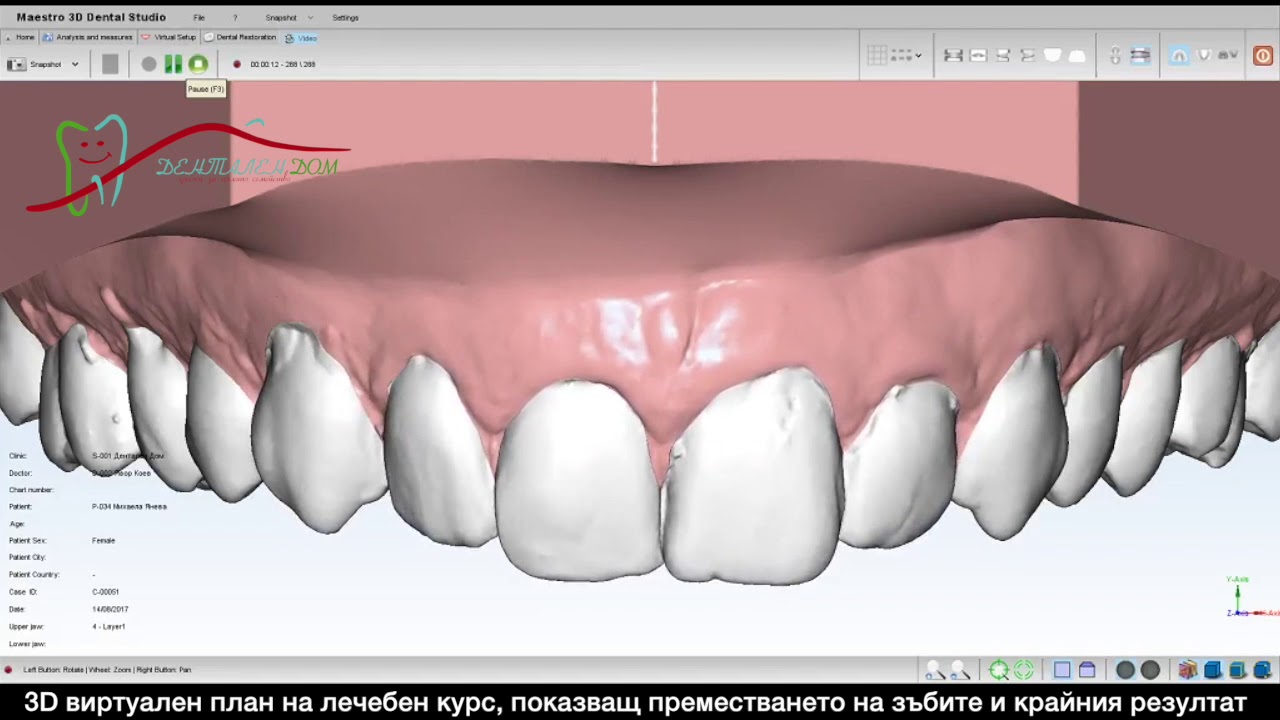This screenshot has width=1280, height=720.
Task: Select the back jaw view icon
Action: (978, 56)
